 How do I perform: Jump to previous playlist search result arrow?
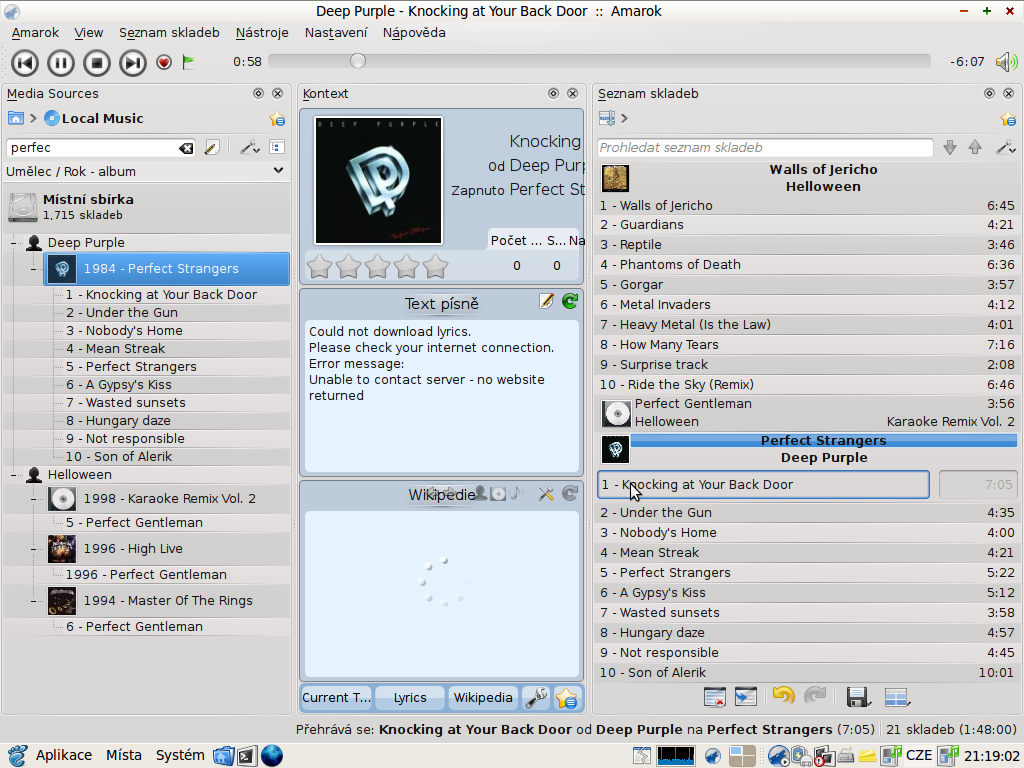[x=975, y=148]
